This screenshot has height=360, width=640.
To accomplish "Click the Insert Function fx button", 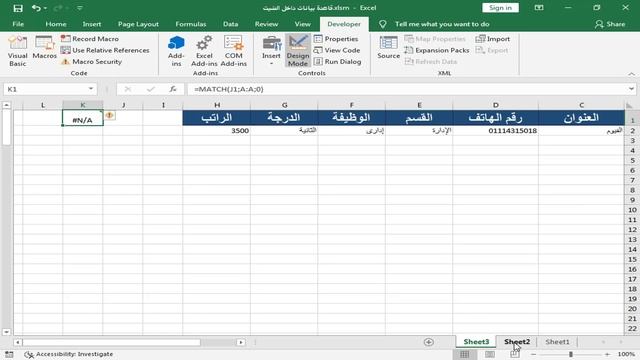I will tap(173, 89).
